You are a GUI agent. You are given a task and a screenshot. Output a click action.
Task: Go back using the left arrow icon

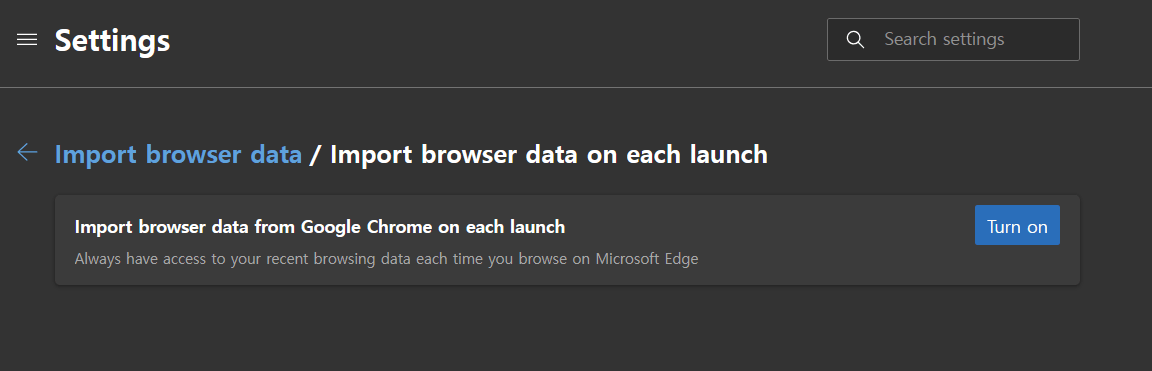(x=27, y=153)
